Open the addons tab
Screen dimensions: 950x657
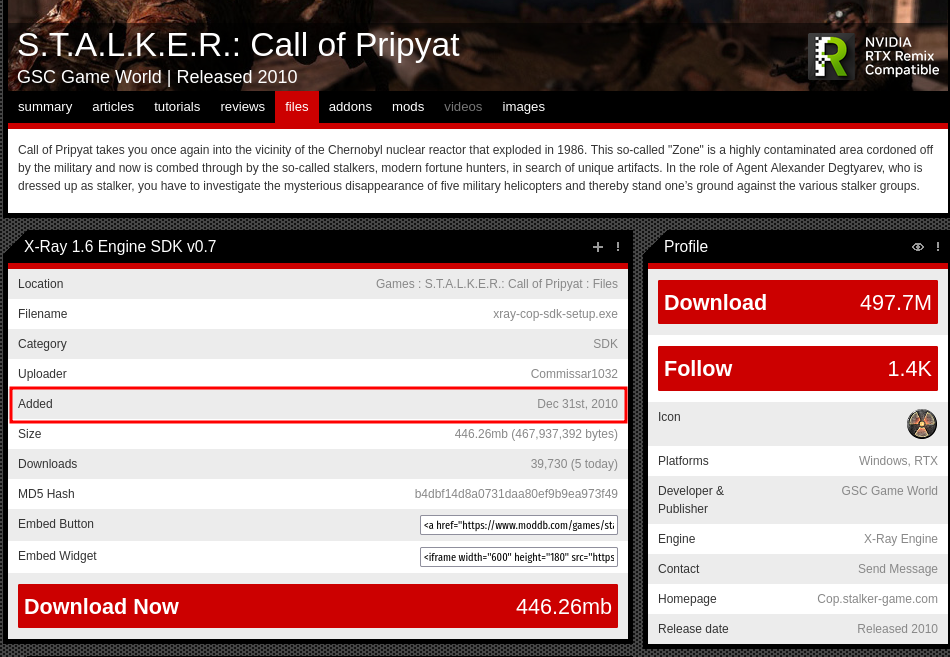point(350,107)
